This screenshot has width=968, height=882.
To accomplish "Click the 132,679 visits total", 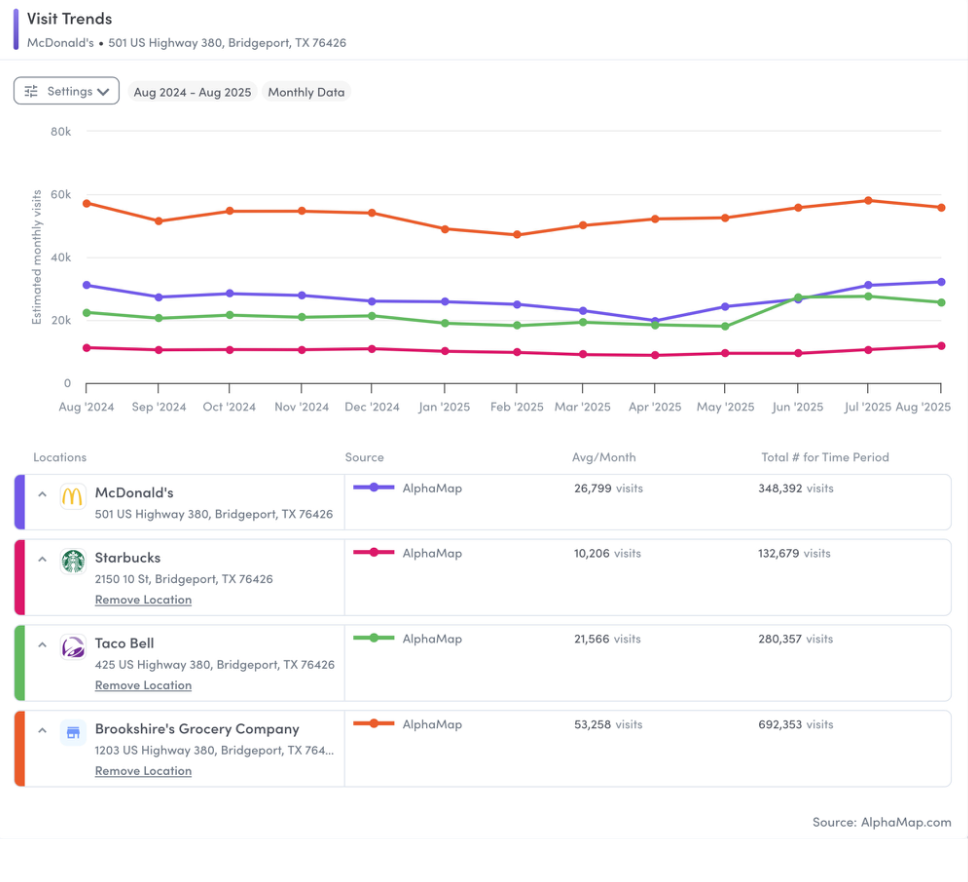I will point(794,554).
